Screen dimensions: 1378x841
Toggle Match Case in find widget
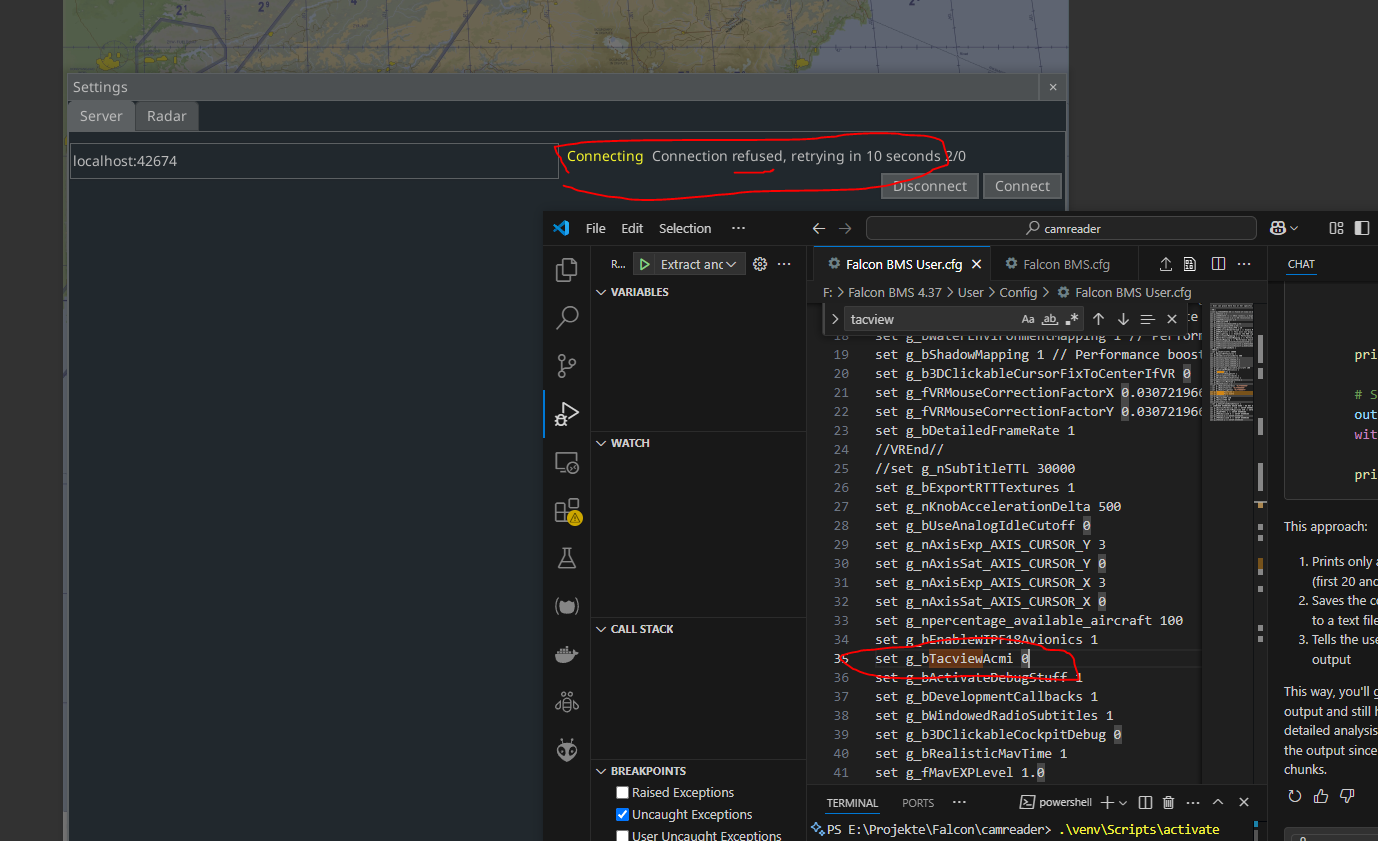tap(1028, 319)
